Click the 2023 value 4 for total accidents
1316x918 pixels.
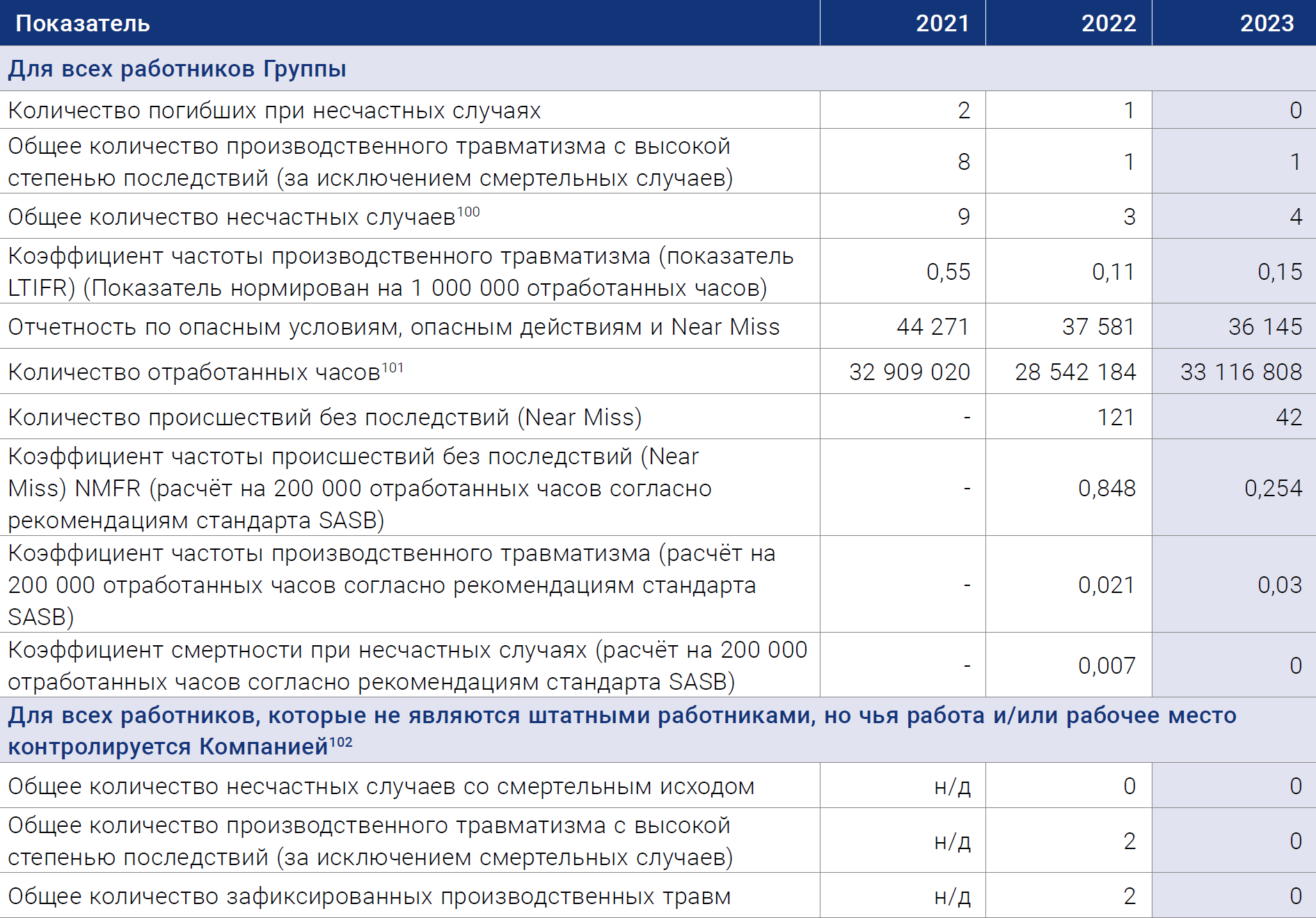click(1296, 216)
